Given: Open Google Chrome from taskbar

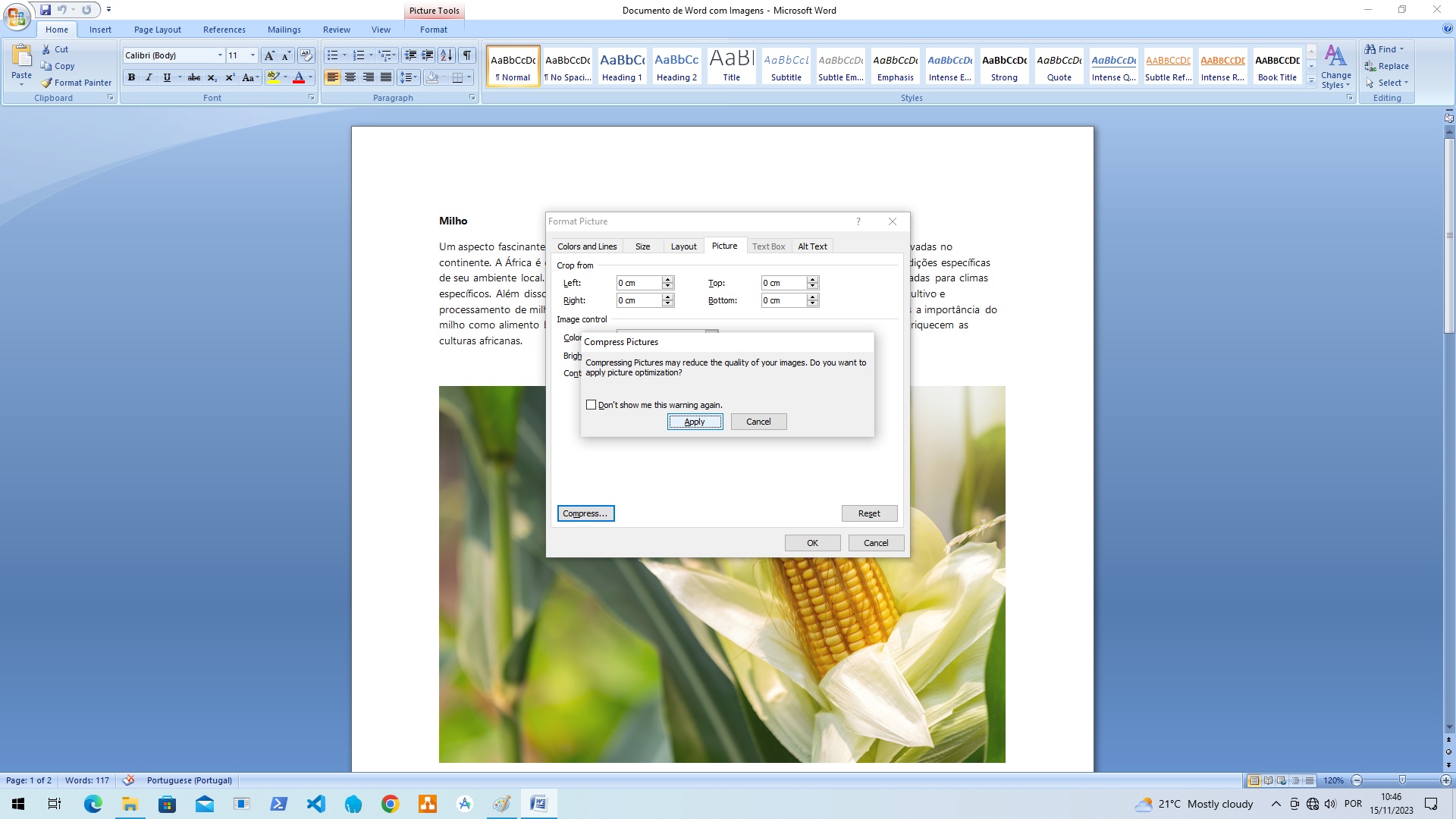Looking at the screenshot, I should click(391, 804).
